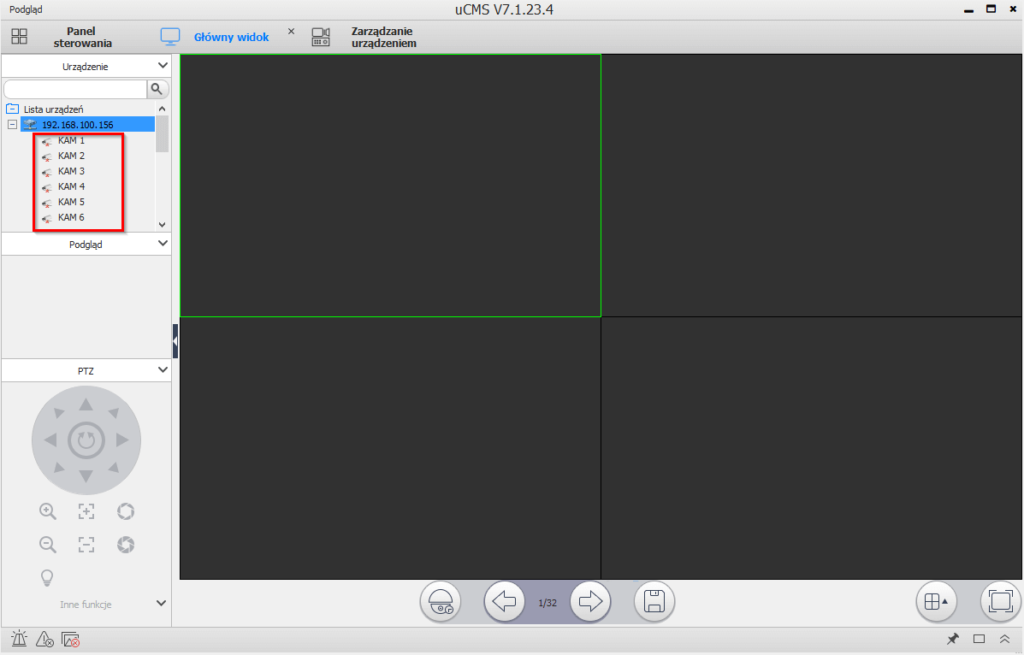Click the dome camera button in bottom toolbar
This screenshot has height=655, width=1024.
pos(440,601)
